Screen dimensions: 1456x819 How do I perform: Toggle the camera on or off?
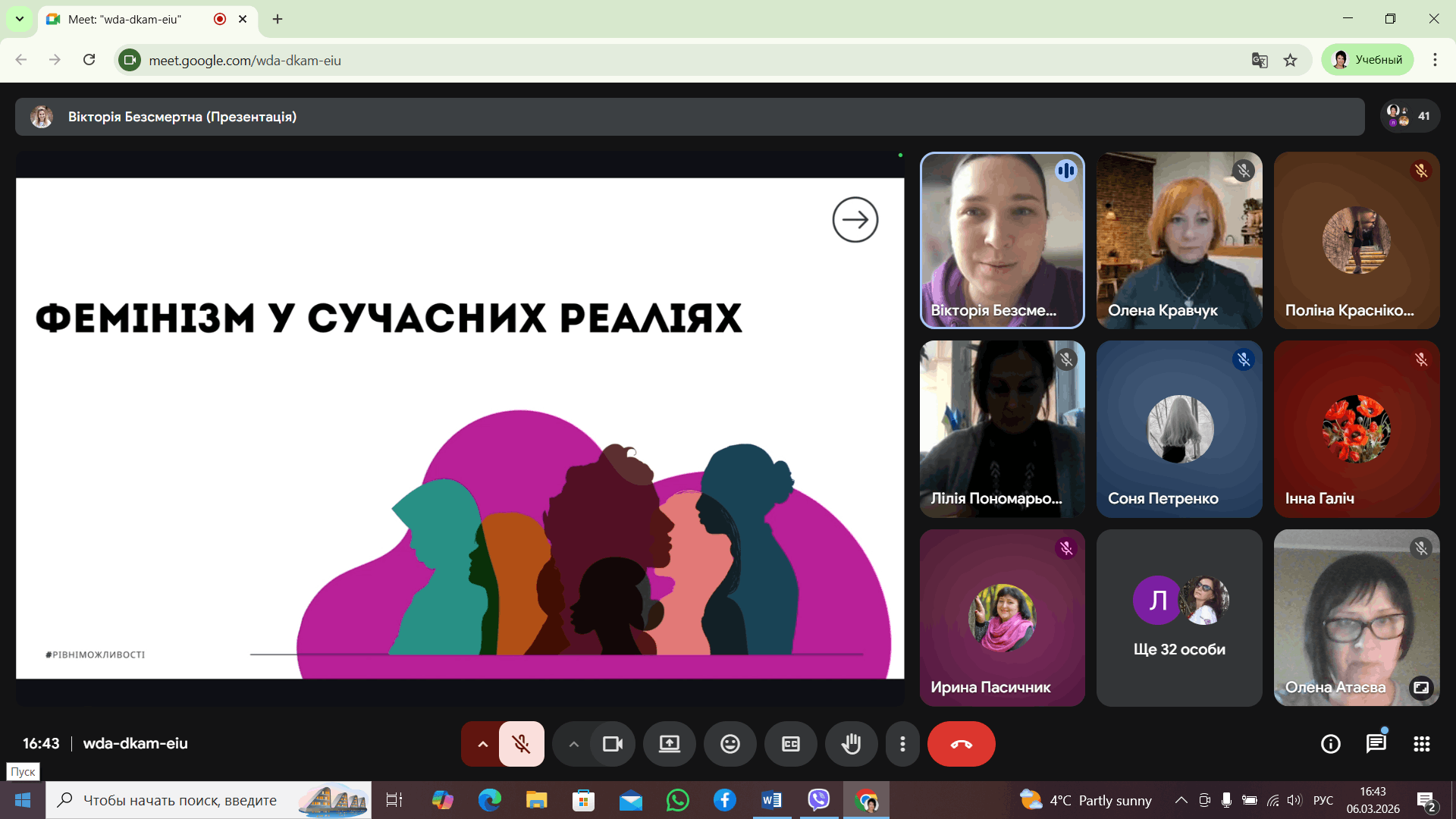pos(612,744)
